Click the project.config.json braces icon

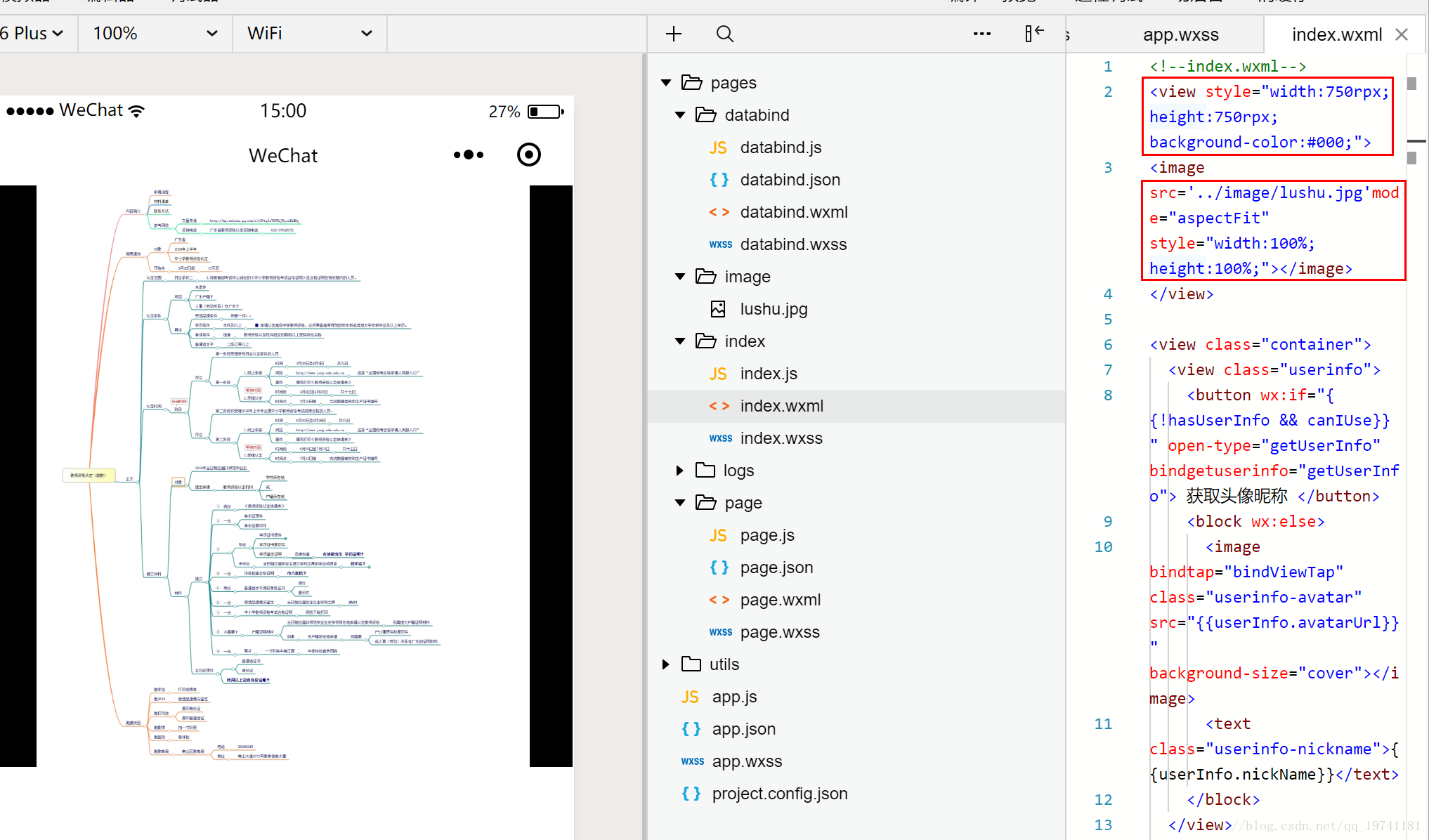tap(691, 794)
